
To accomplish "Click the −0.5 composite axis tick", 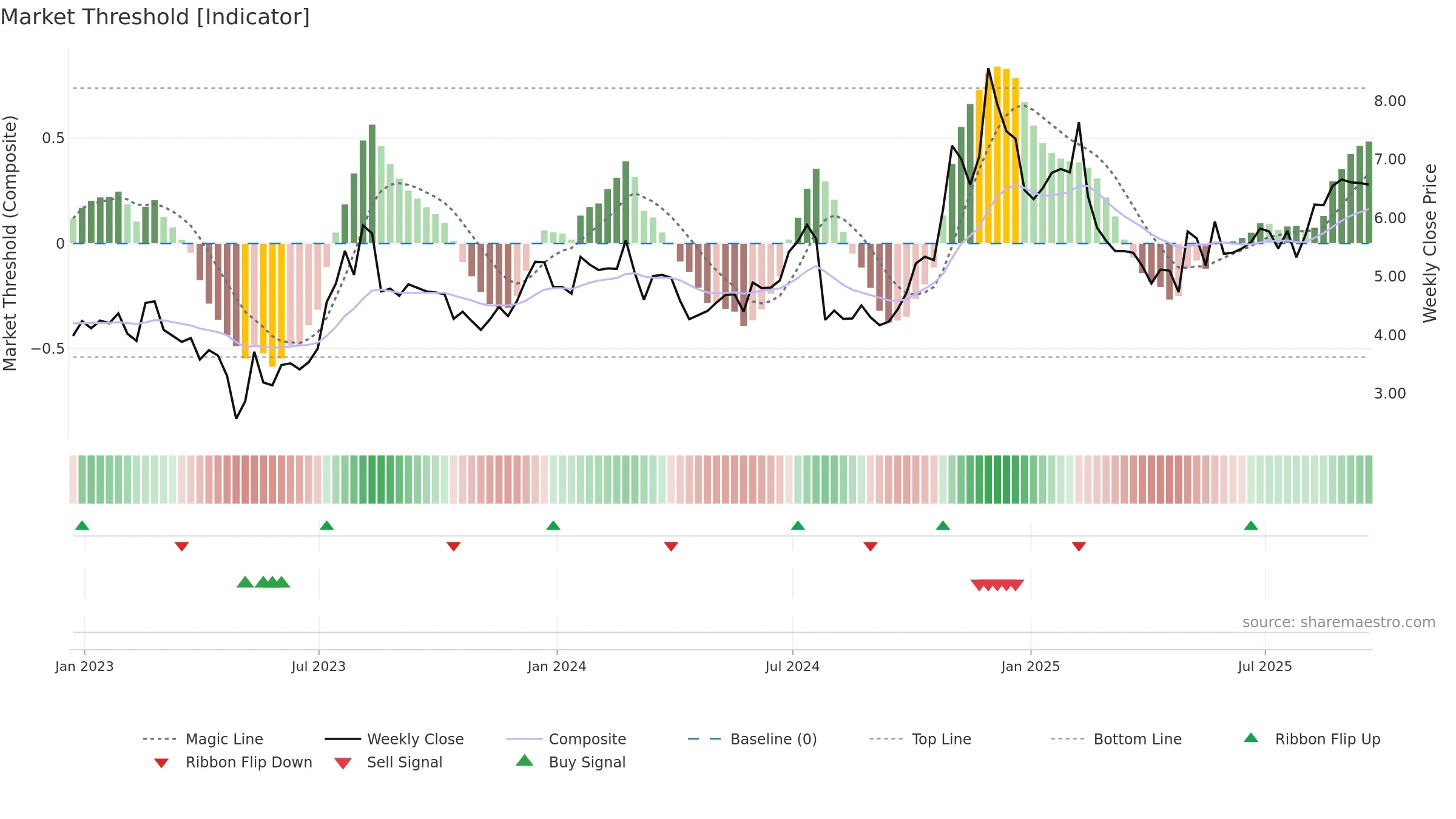I will [47, 349].
